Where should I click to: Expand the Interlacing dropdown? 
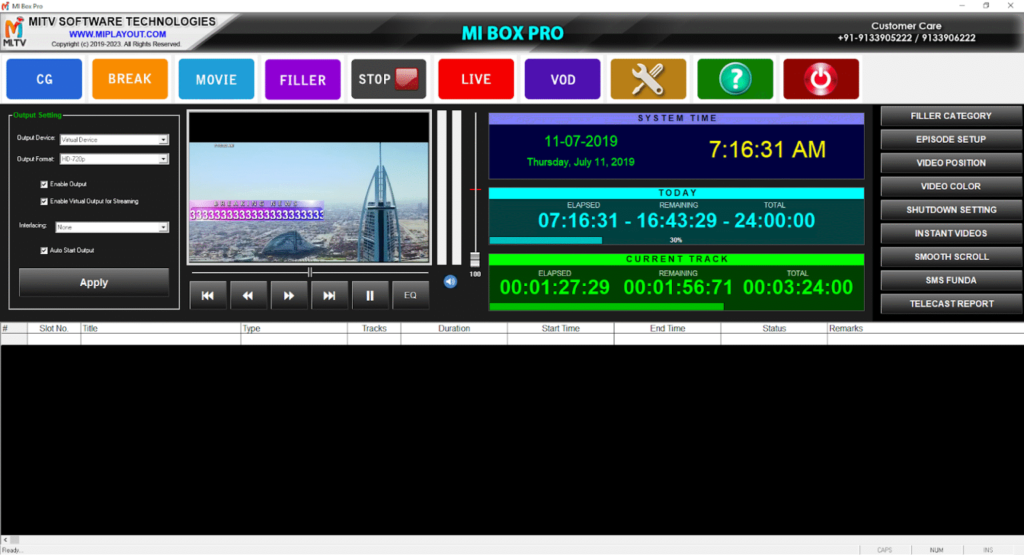tap(164, 227)
